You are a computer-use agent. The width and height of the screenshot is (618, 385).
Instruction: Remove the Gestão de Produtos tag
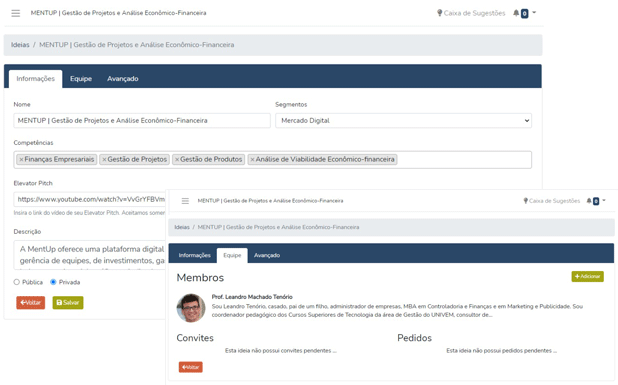coord(177,160)
